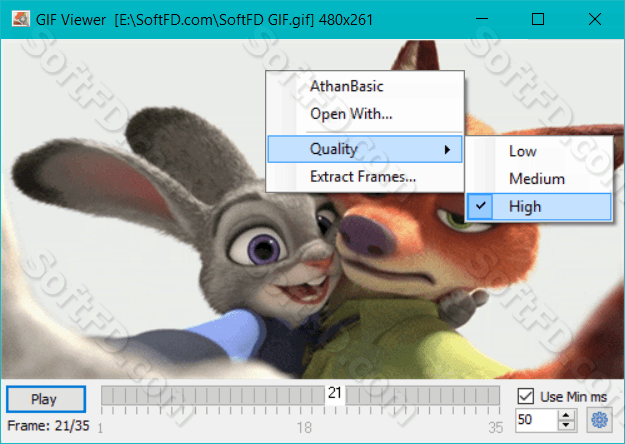Click the Play button
Viewport: 625px width, 444px height.
pyautogui.click(x=46, y=399)
